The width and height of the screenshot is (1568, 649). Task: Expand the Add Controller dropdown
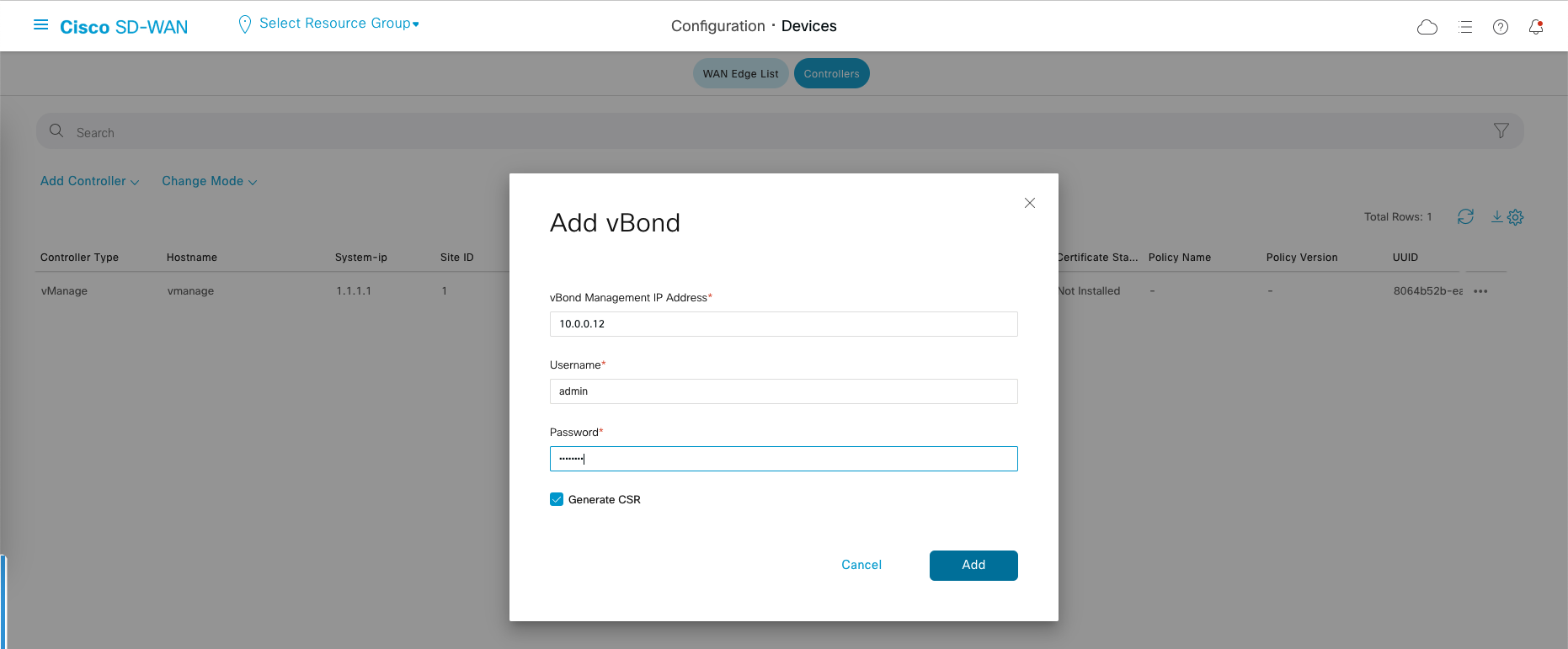[89, 181]
